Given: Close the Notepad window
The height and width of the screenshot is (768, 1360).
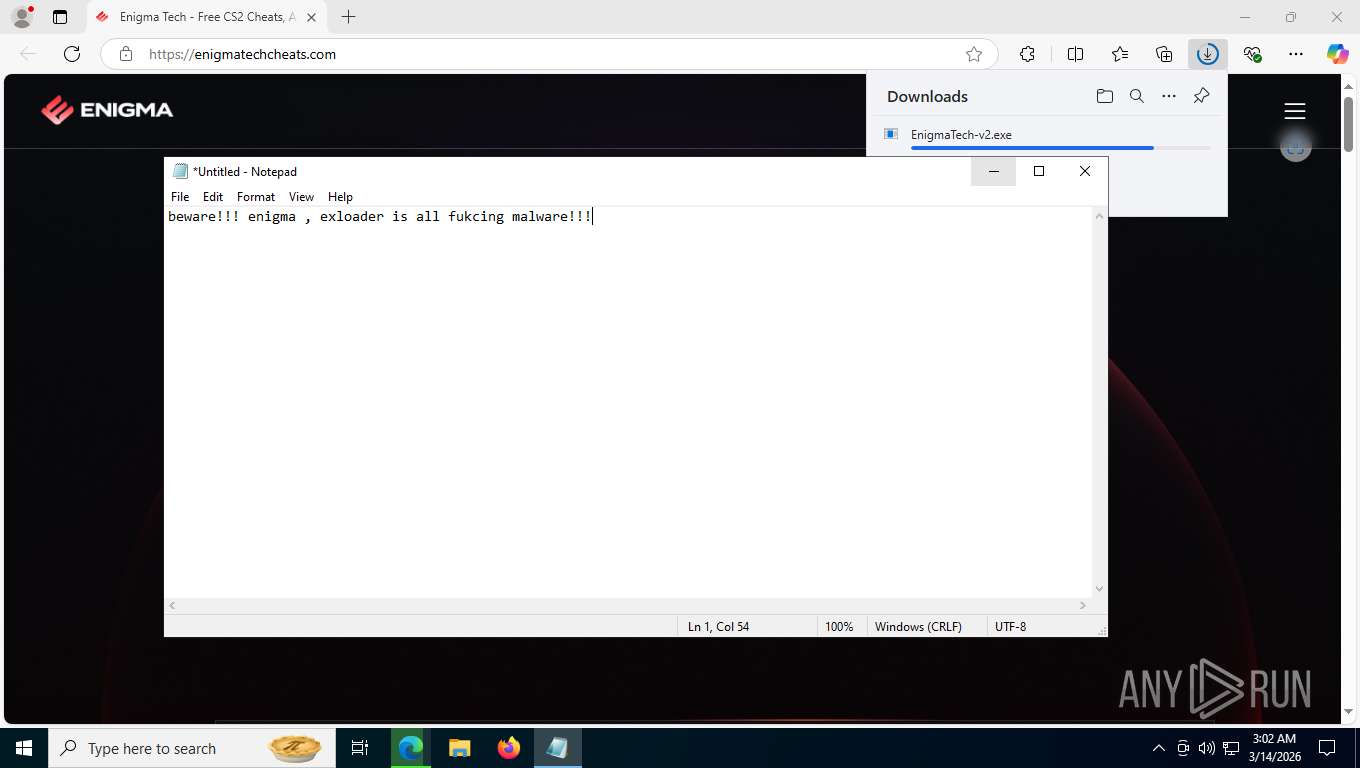Looking at the screenshot, I should [1085, 171].
